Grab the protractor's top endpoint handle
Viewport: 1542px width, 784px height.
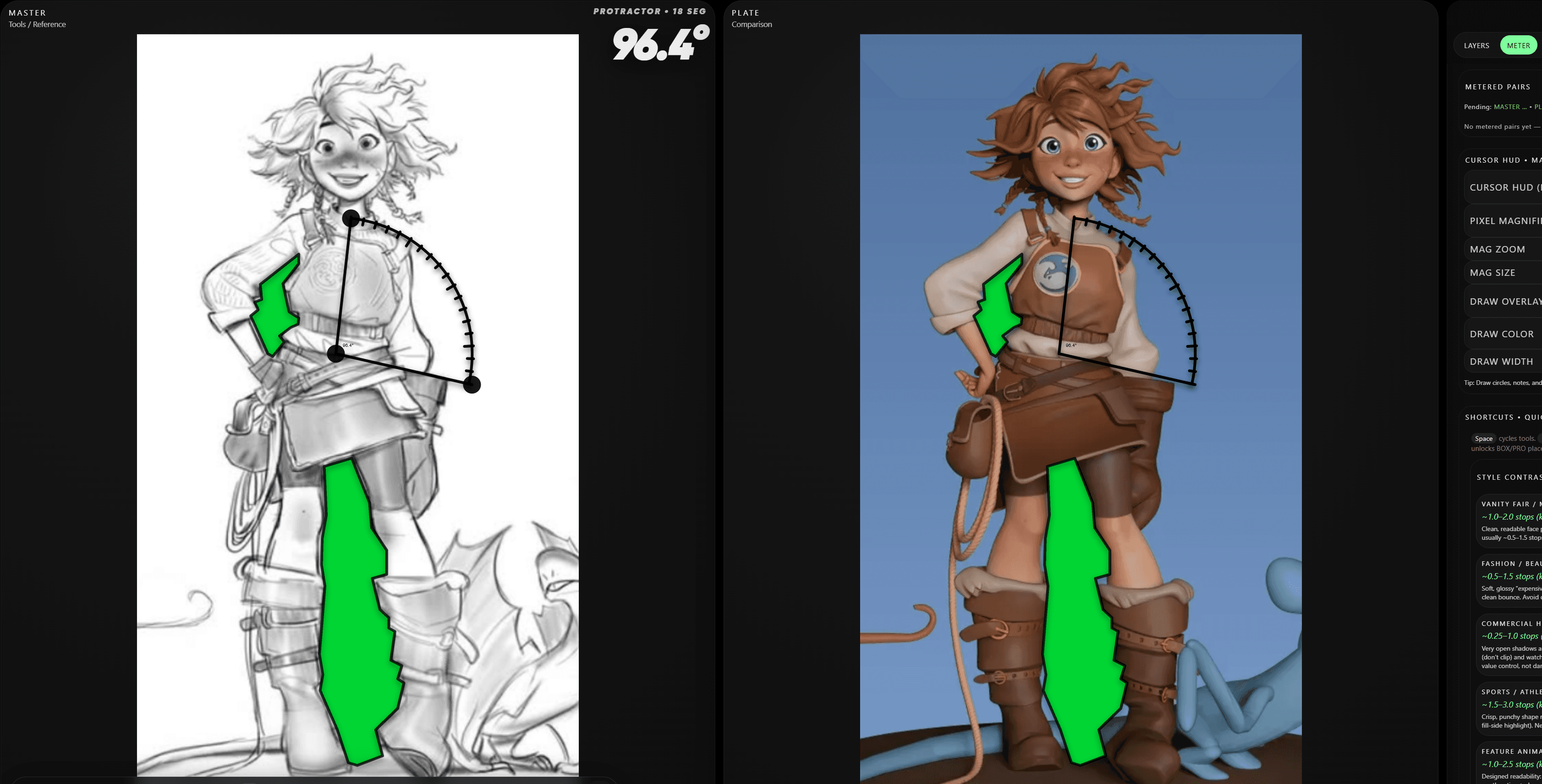(x=351, y=218)
